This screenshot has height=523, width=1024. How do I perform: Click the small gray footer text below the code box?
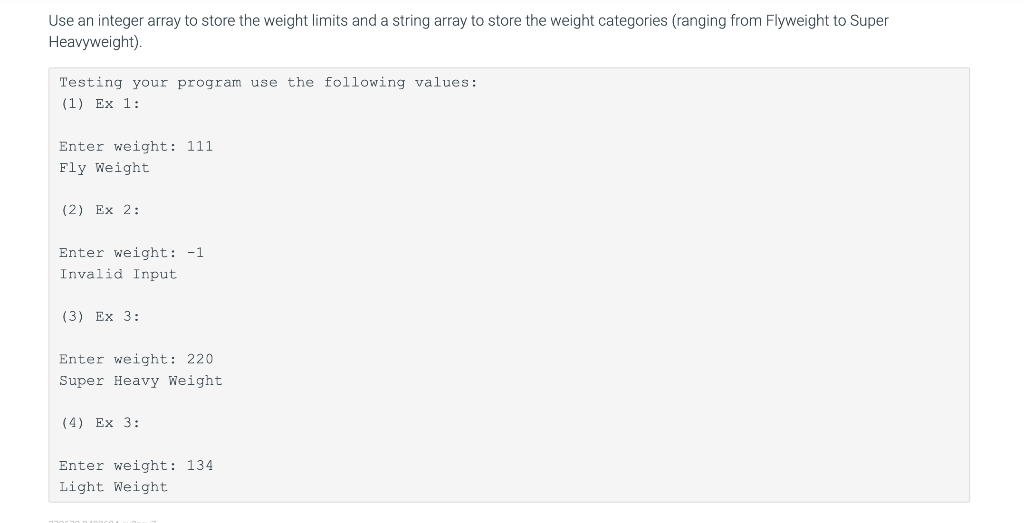pos(103,521)
